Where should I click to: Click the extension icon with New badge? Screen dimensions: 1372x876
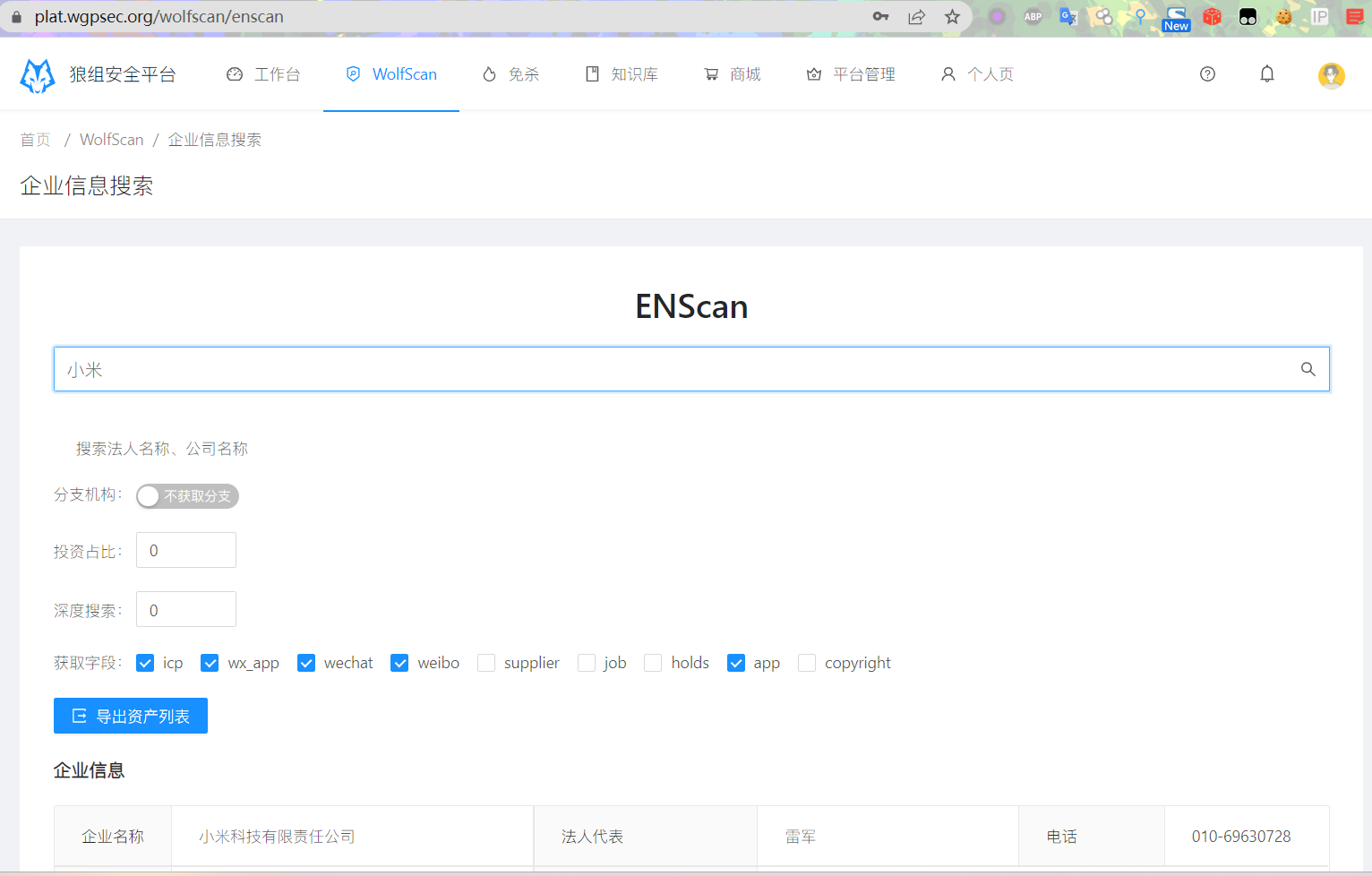(x=1176, y=18)
